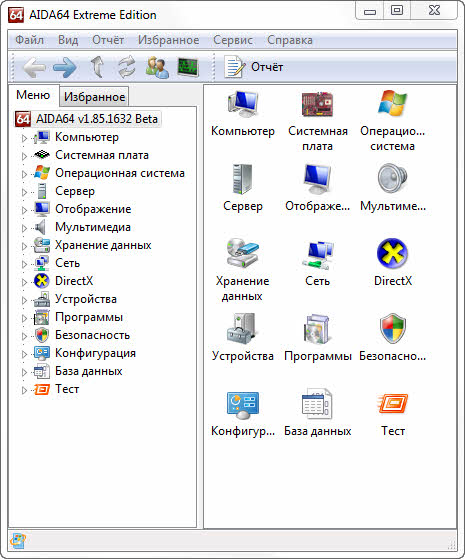The height and width of the screenshot is (559, 465).
Task: Minimize the AIDA64 window
Action: pyautogui.click(x=370, y=10)
